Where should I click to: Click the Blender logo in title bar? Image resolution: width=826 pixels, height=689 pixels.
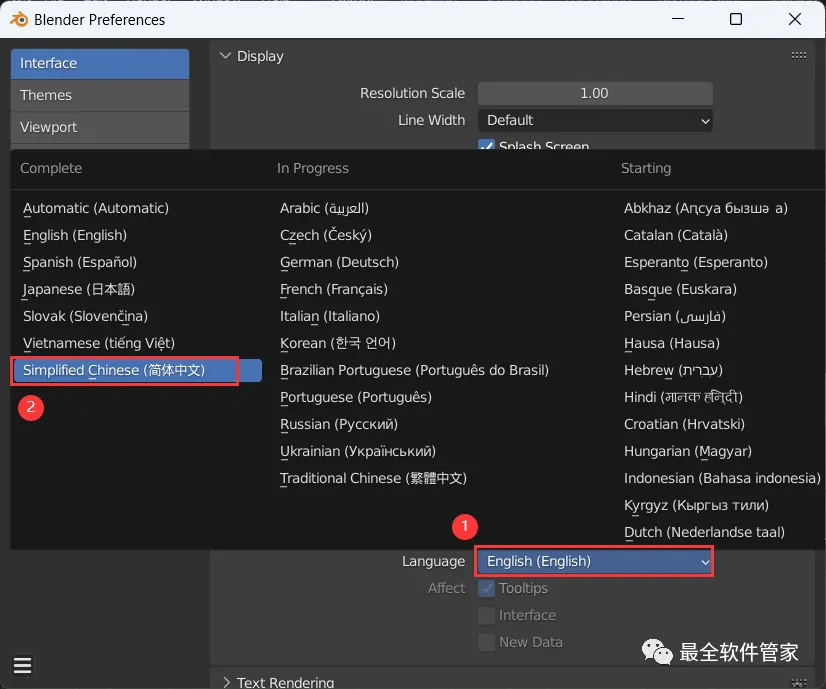19,19
